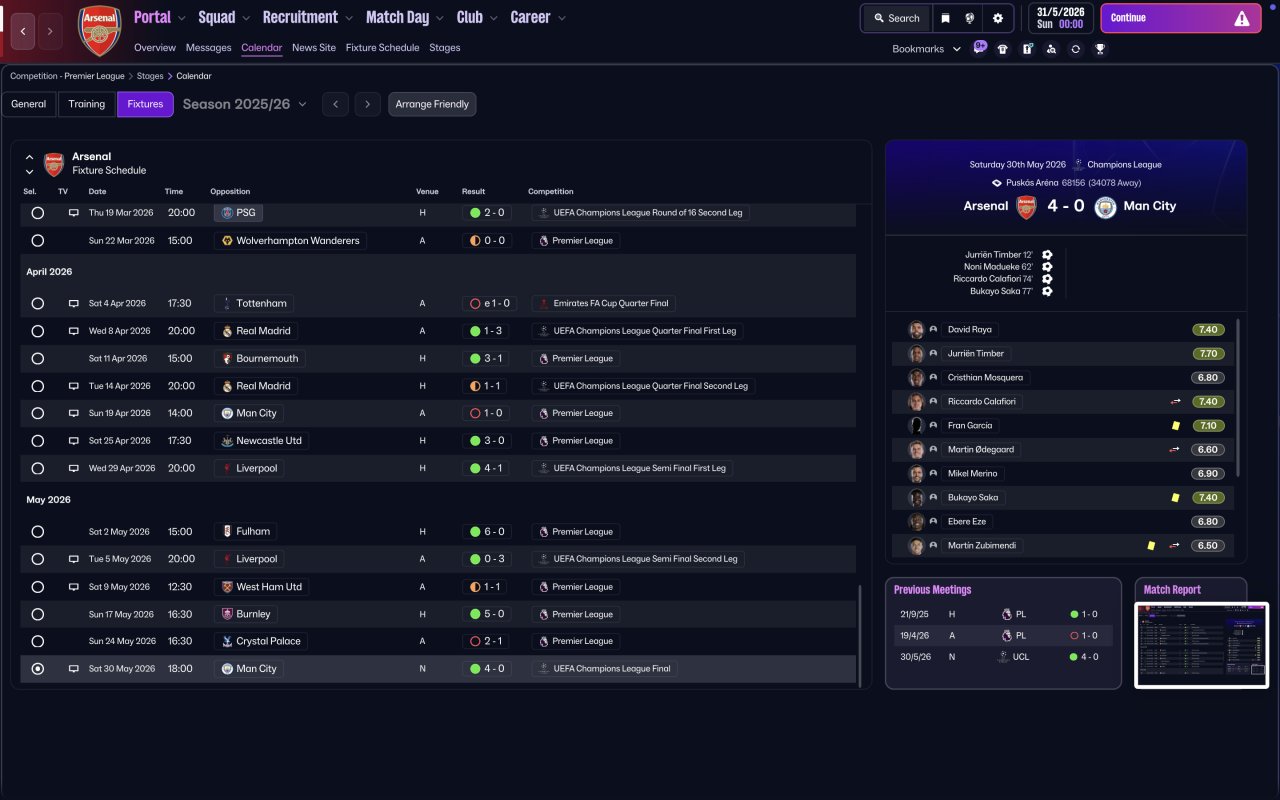
Task: Click the Continue button
Action: click(x=1181, y=18)
